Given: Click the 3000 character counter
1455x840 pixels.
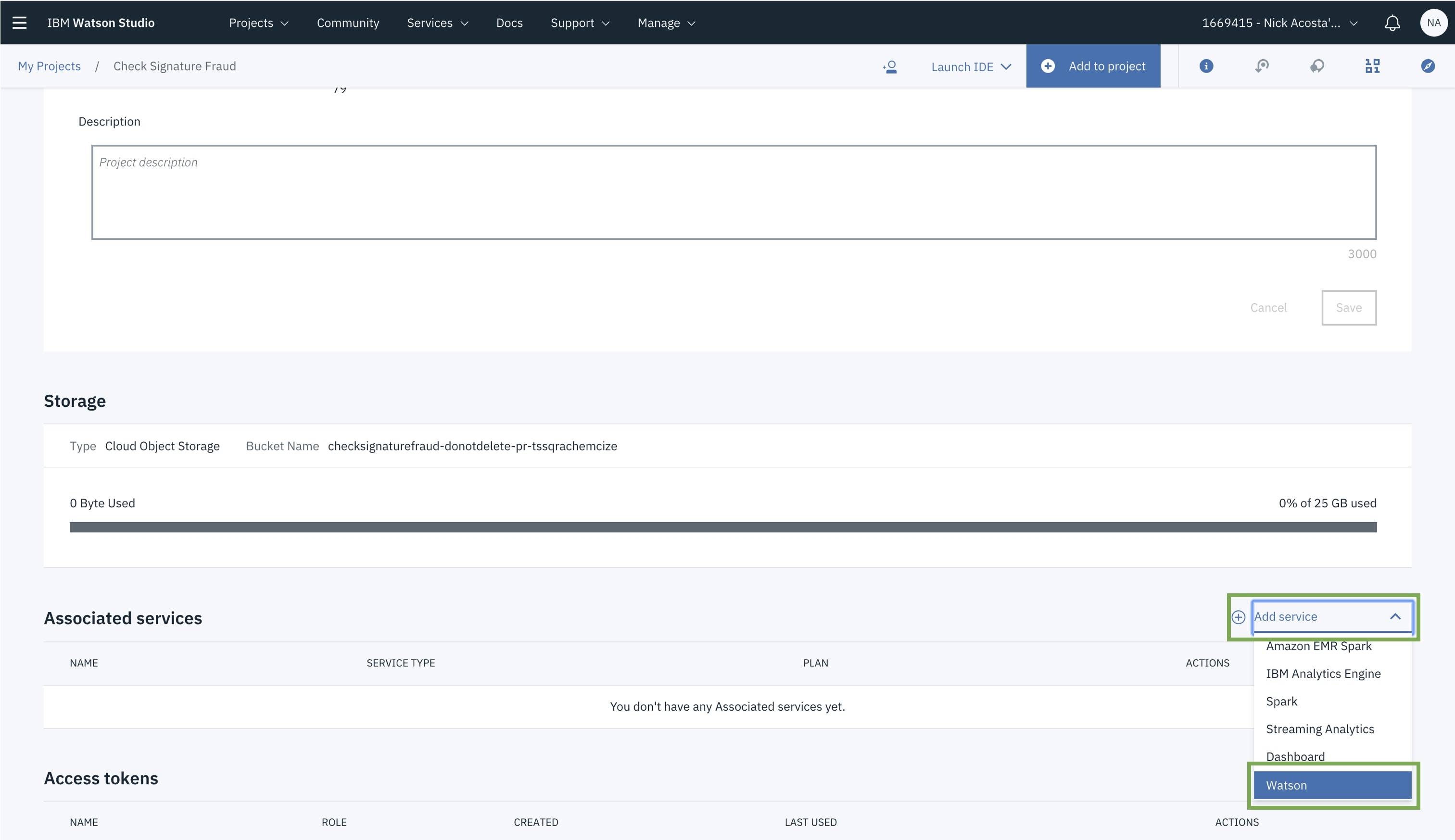Looking at the screenshot, I should (1362, 254).
